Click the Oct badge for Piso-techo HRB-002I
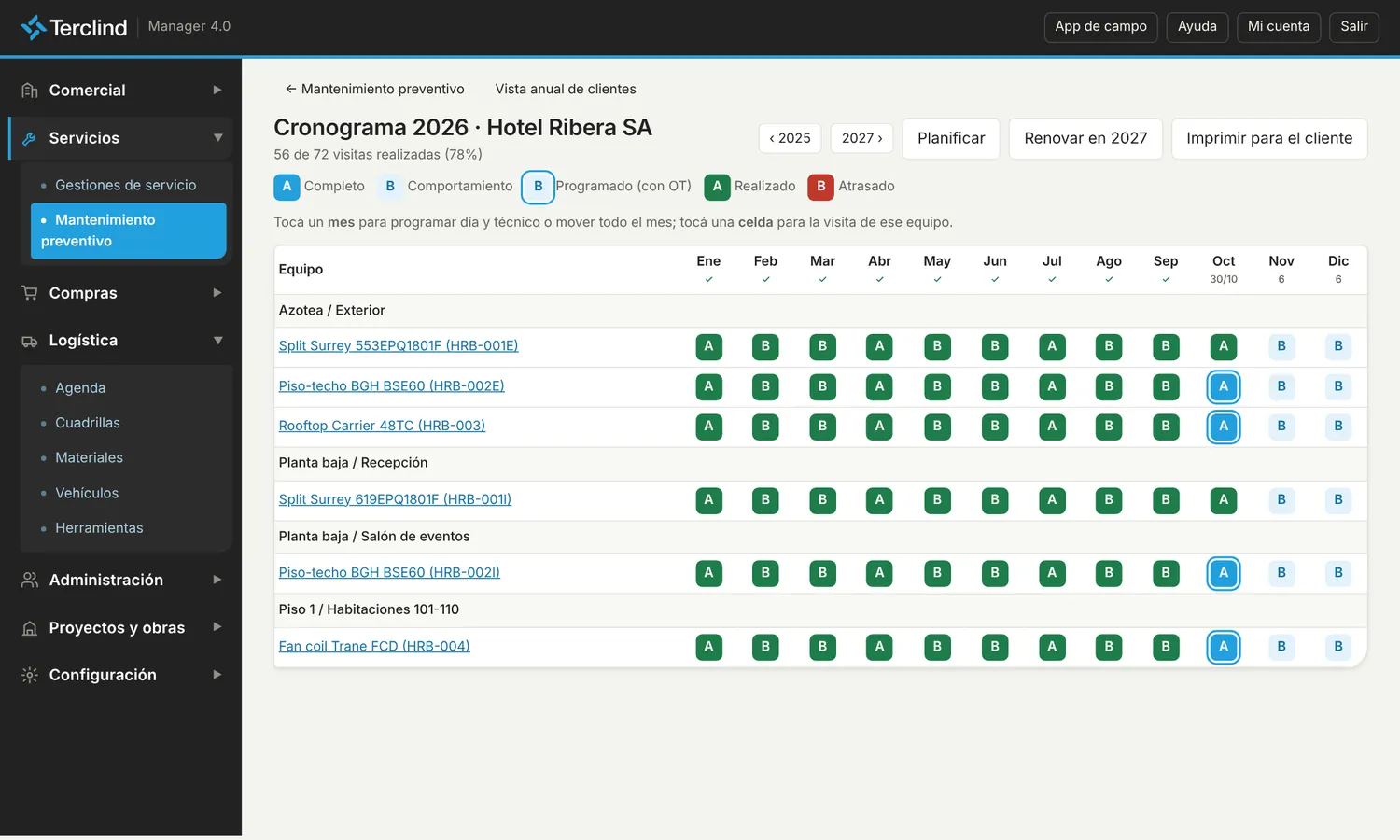Viewport: 1400px width, 840px height. click(x=1224, y=573)
